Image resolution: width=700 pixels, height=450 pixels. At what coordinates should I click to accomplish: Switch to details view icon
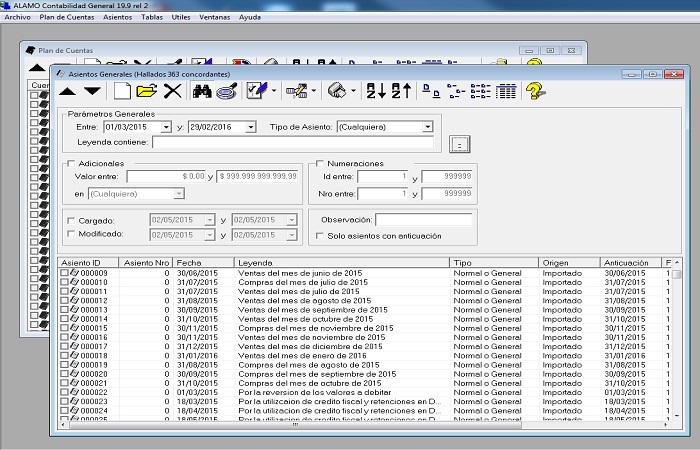pyautogui.click(x=505, y=91)
